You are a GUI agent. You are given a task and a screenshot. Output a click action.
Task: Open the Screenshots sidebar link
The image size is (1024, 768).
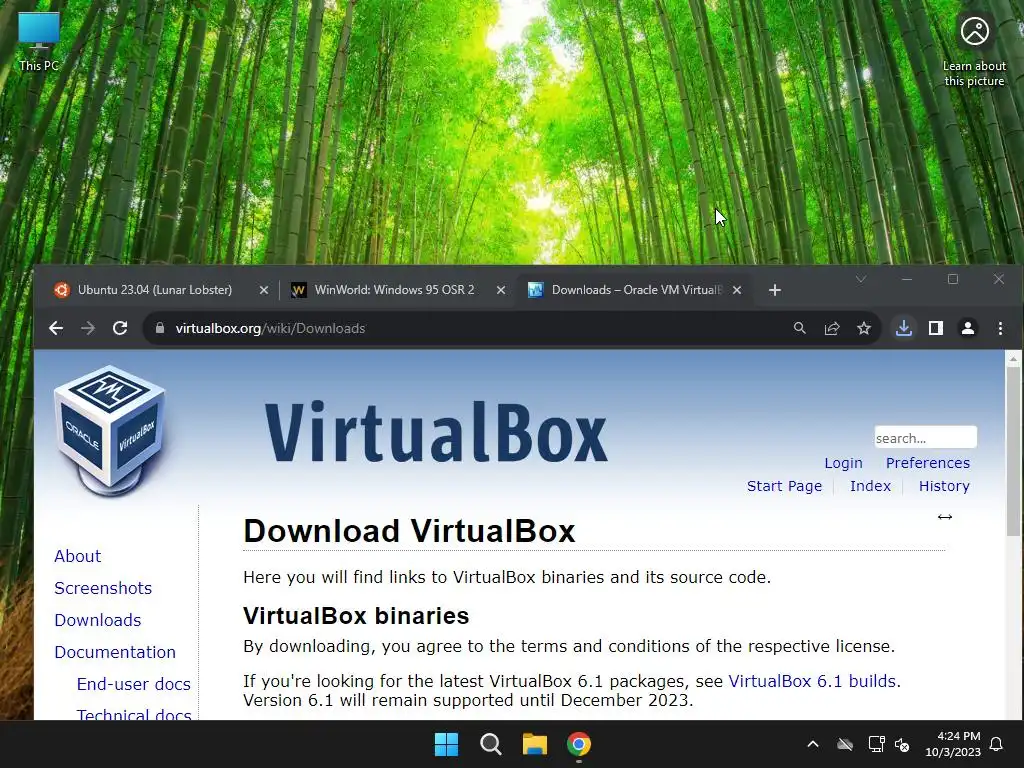[x=103, y=588]
